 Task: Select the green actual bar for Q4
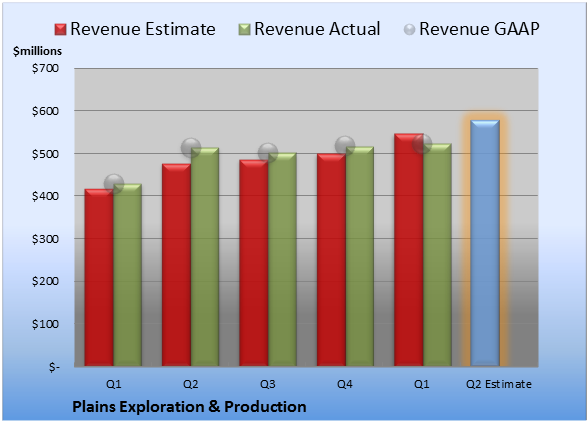(x=360, y=256)
